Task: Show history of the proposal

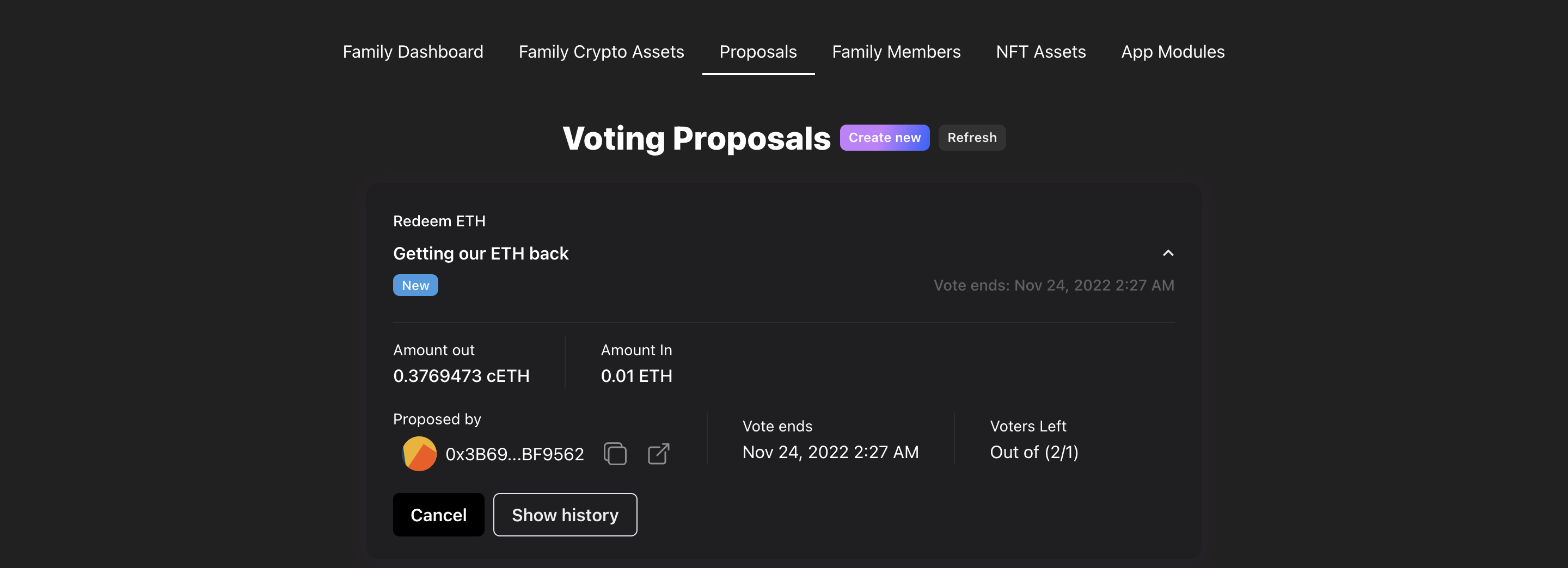Action: point(565,515)
